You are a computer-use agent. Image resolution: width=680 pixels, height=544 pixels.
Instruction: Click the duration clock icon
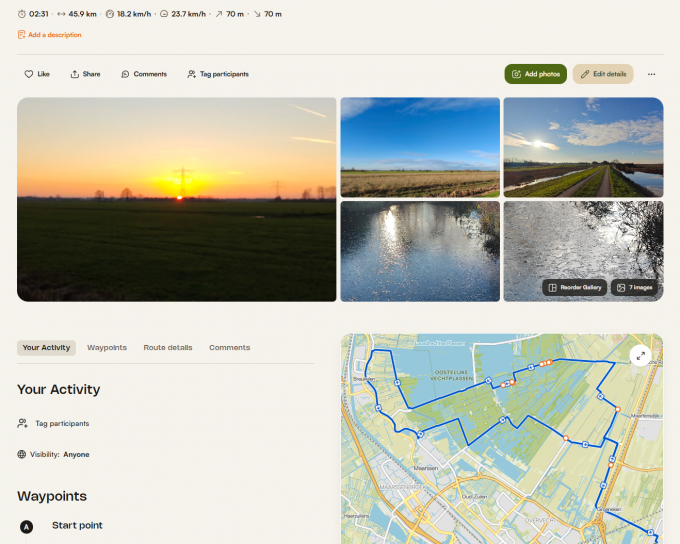click(x=22, y=14)
